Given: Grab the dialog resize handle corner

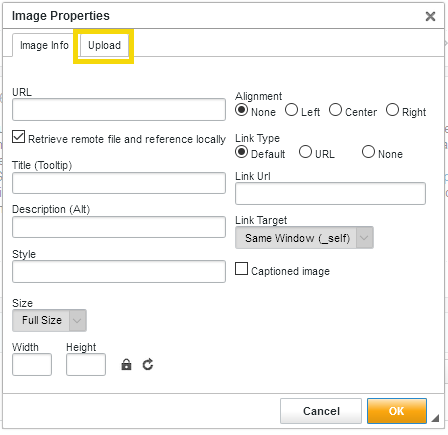Looking at the screenshot, I should [435, 418].
